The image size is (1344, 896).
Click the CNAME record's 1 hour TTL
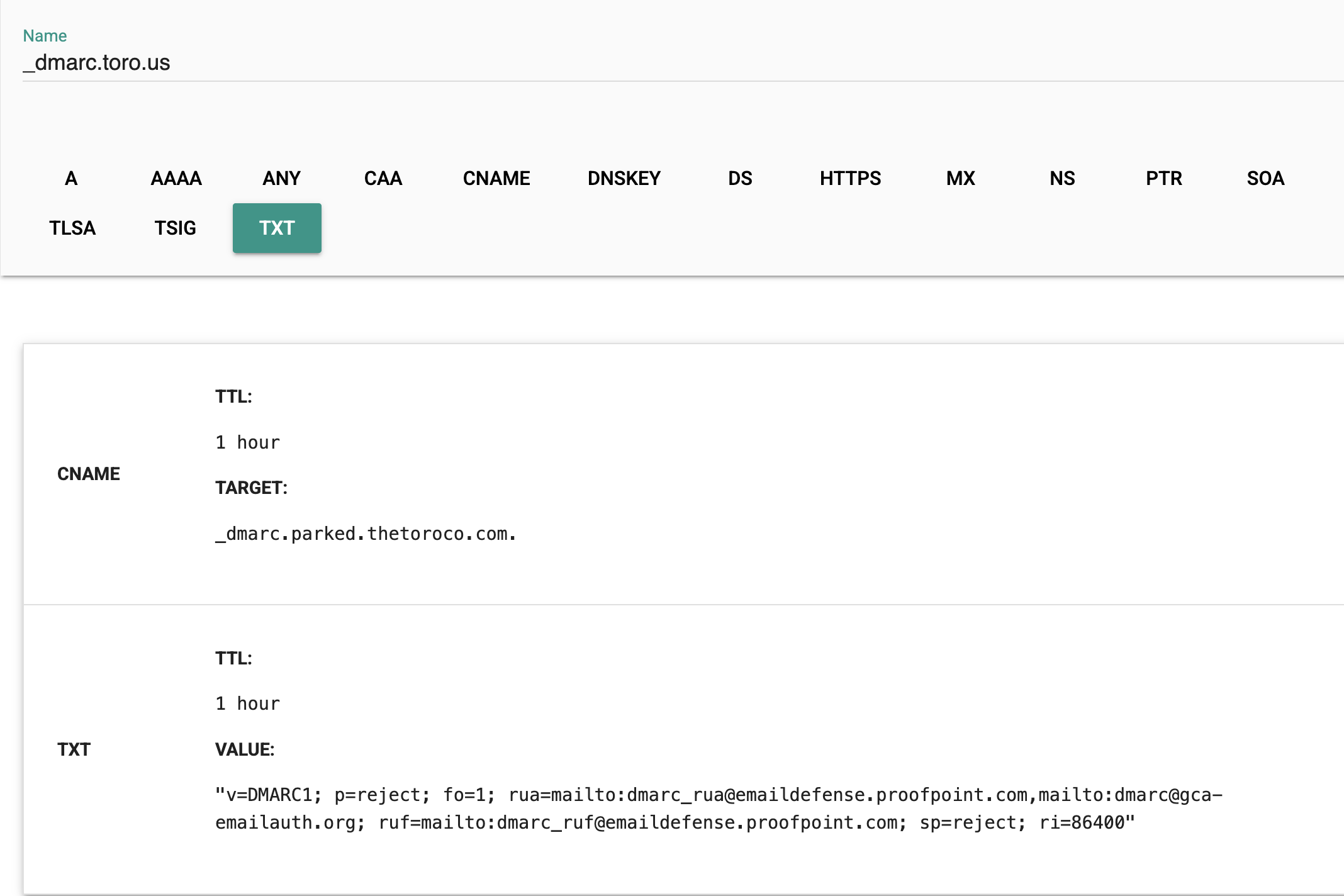pyautogui.click(x=247, y=442)
